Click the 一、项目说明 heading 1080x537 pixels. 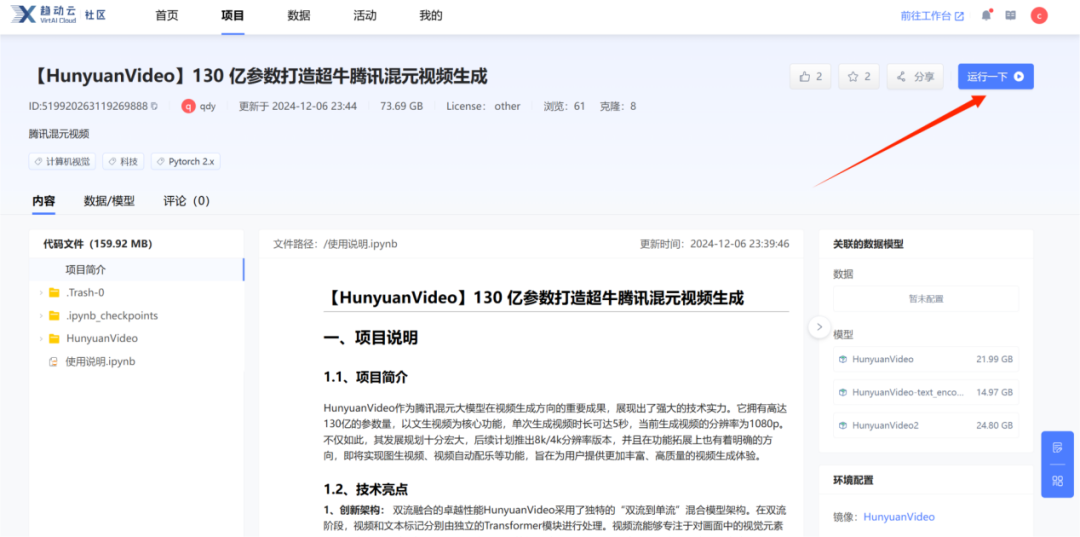pyautogui.click(x=371, y=338)
